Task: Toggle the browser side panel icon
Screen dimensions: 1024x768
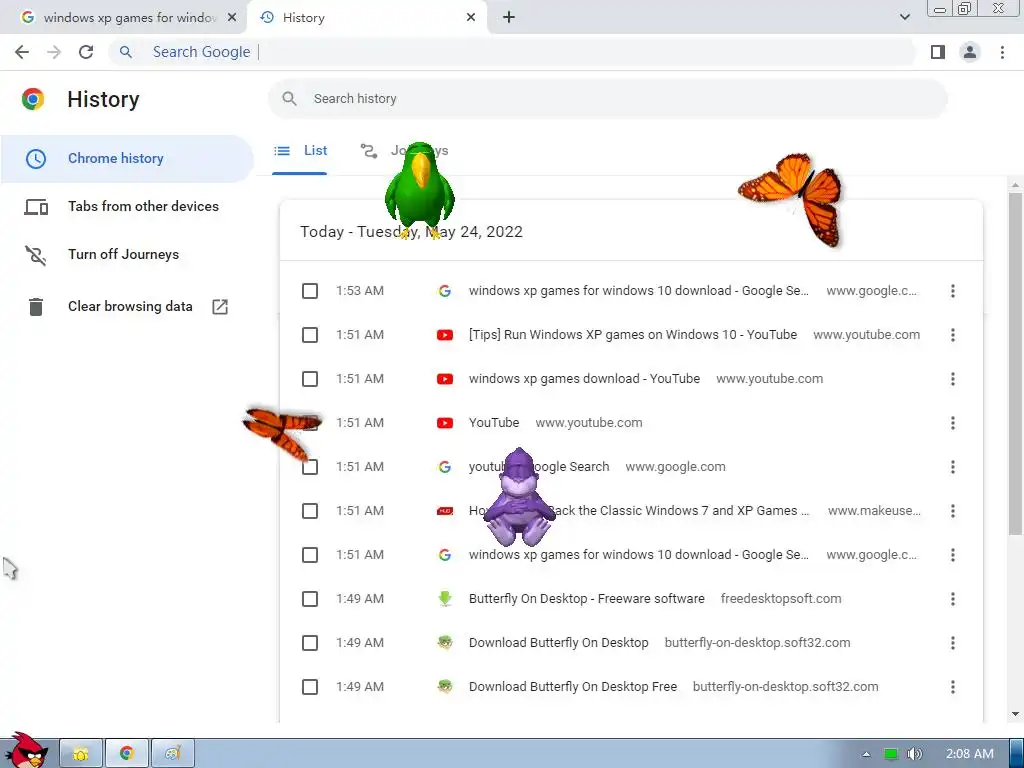Action: point(938,52)
